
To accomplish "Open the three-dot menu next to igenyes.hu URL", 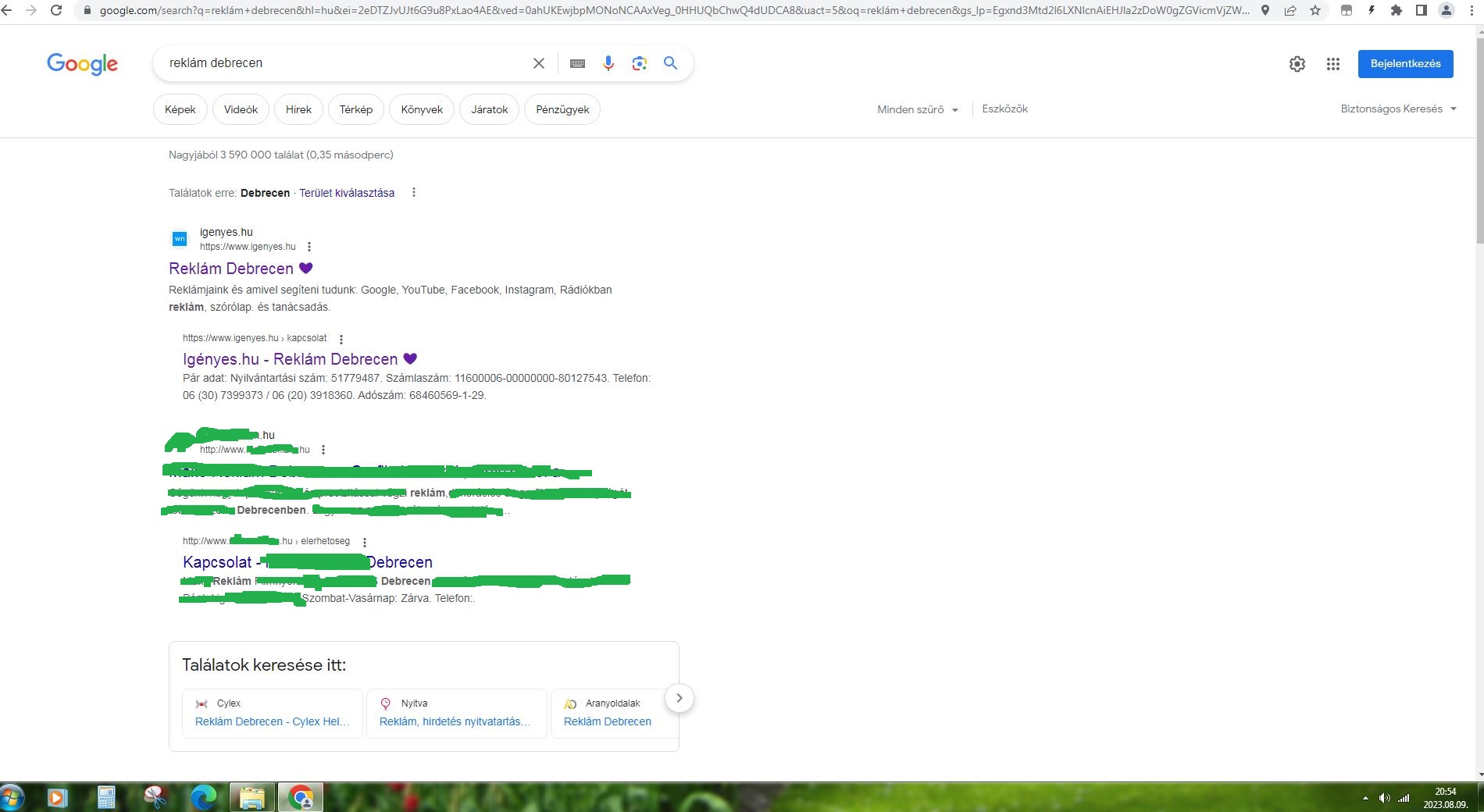I will point(309,247).
